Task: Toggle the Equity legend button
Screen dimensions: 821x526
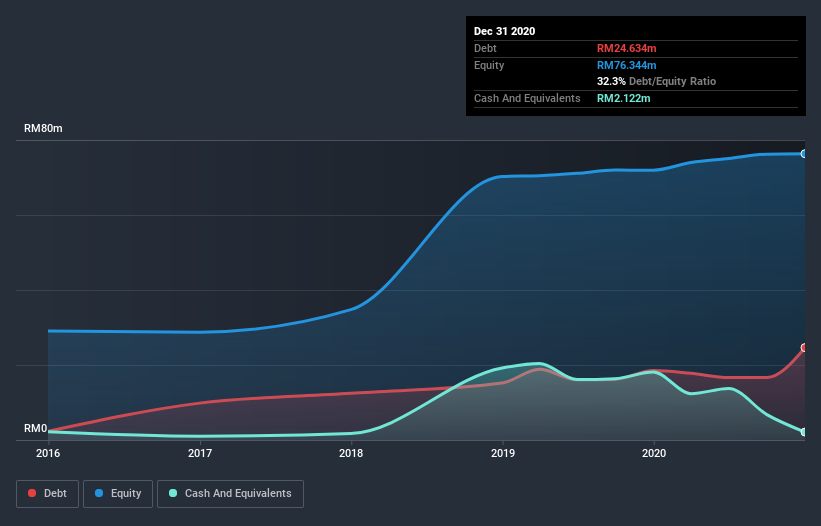Action: [x=118, y=494]
